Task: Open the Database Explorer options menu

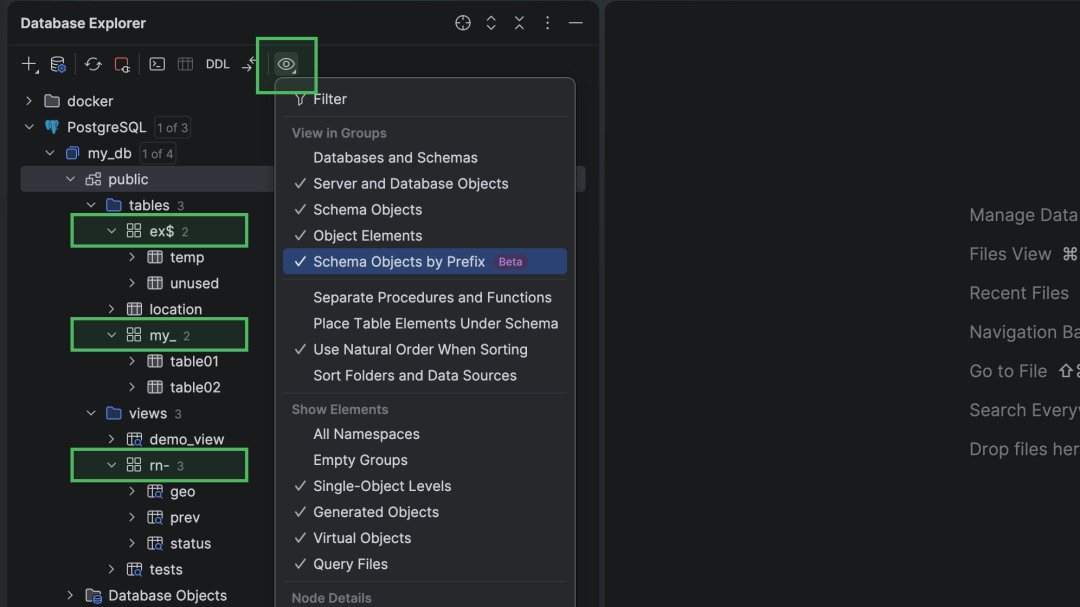Action: [548, 23]
